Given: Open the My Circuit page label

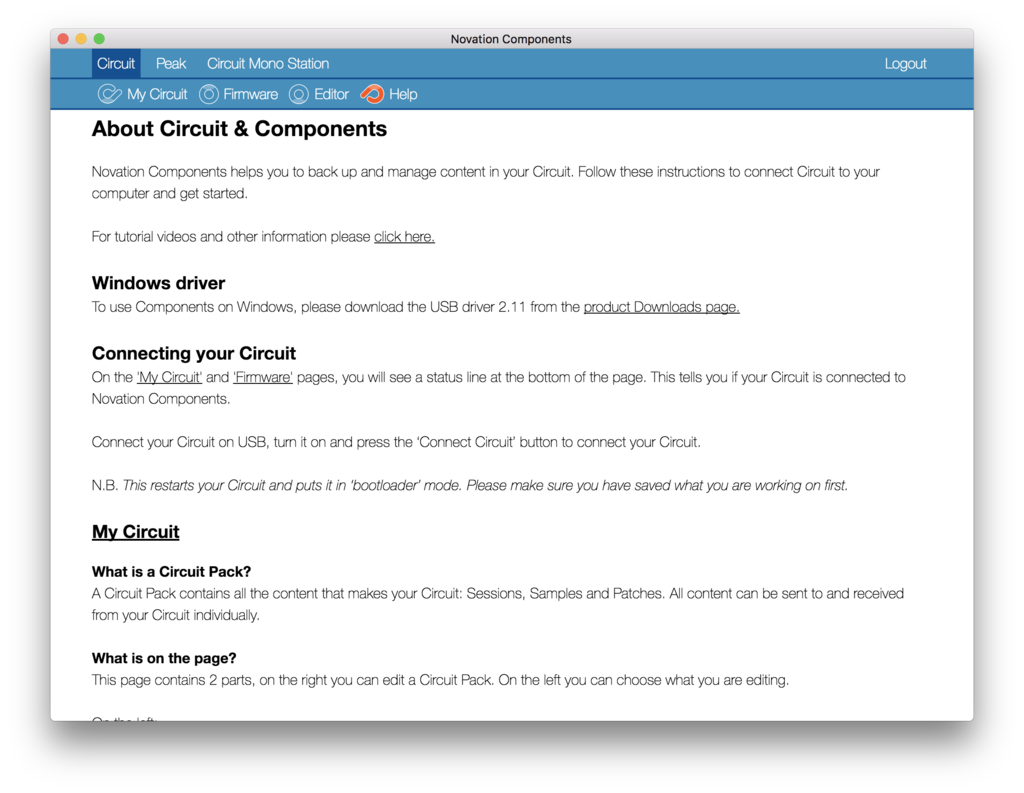Looking at the screenshot, I should 157,94.
